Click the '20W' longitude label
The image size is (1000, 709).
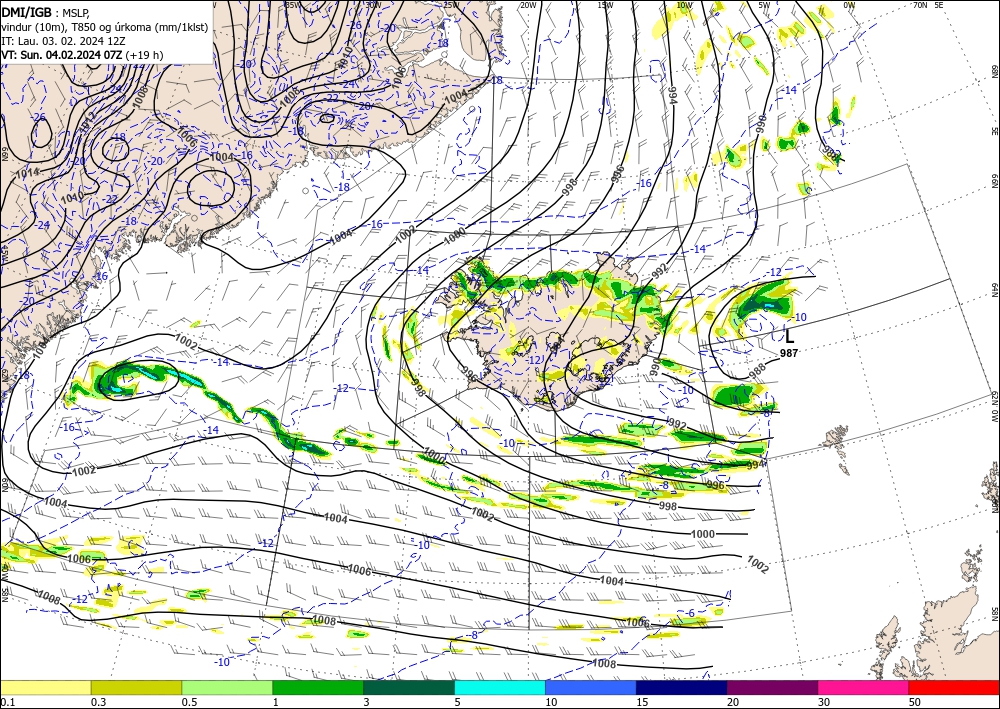pyautogui.click(x=527, y=5)
